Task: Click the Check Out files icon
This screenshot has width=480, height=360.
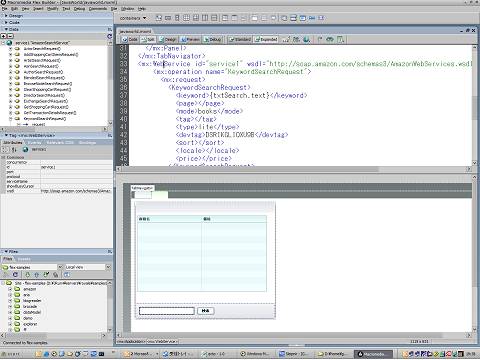Action: 46,275
